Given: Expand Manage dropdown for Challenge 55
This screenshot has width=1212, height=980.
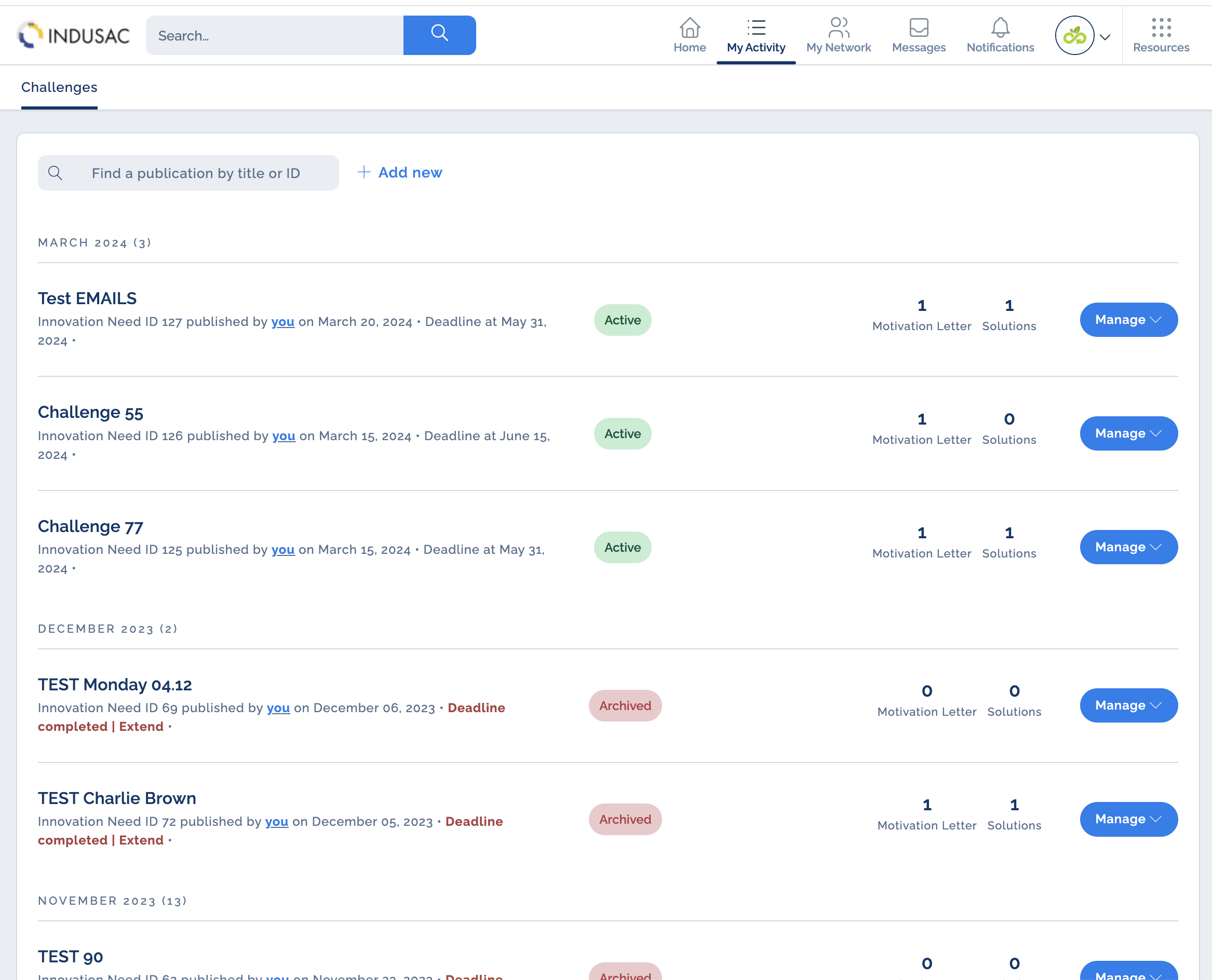Looking at the screenshot, I should pyautogui.click(x=1128, y=433).
